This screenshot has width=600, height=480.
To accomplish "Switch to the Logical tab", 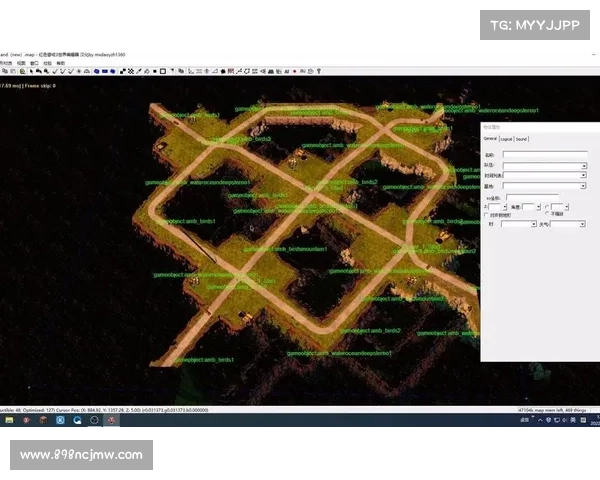I will [506, 139].
